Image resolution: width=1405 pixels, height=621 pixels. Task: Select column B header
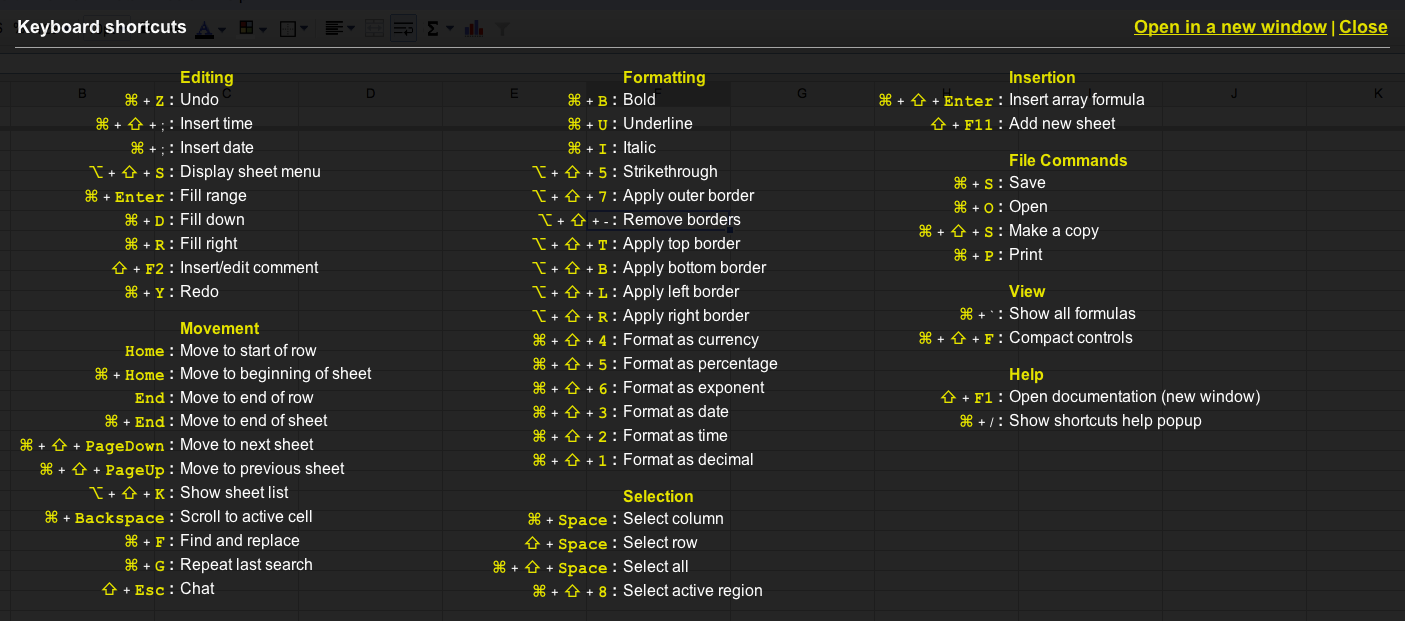82,94
